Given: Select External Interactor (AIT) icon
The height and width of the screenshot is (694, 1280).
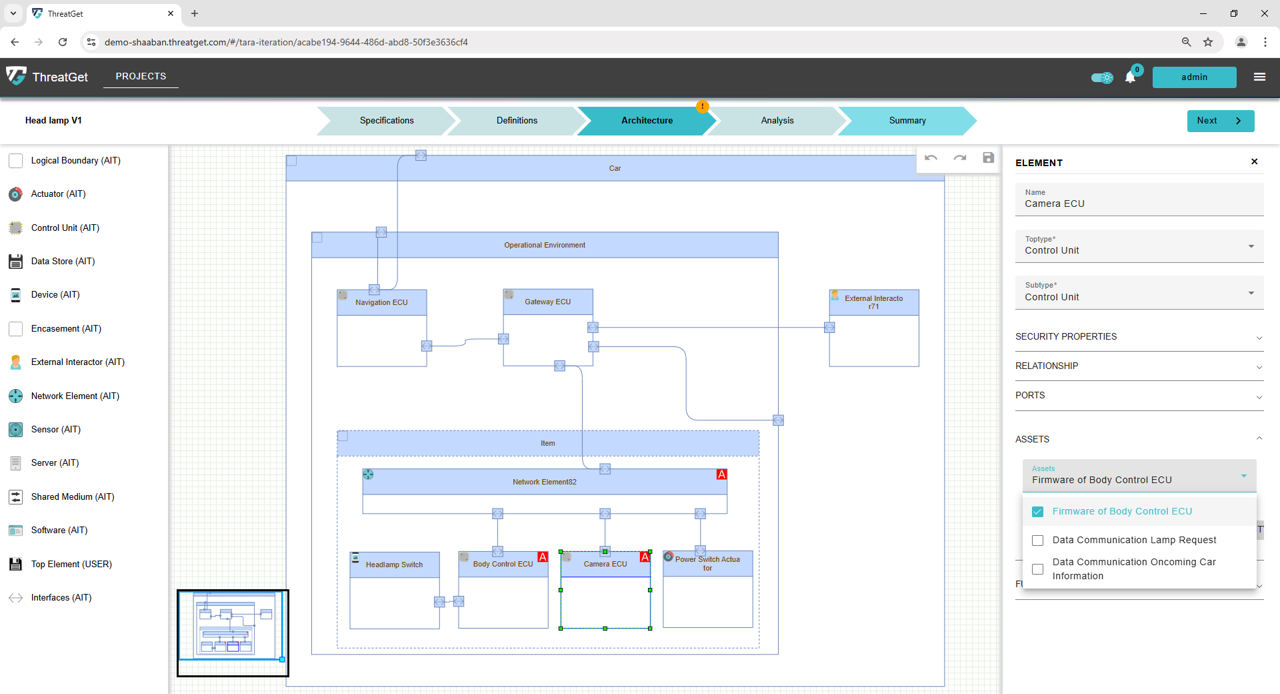Looking at the screenshot, I should point(15,362).
